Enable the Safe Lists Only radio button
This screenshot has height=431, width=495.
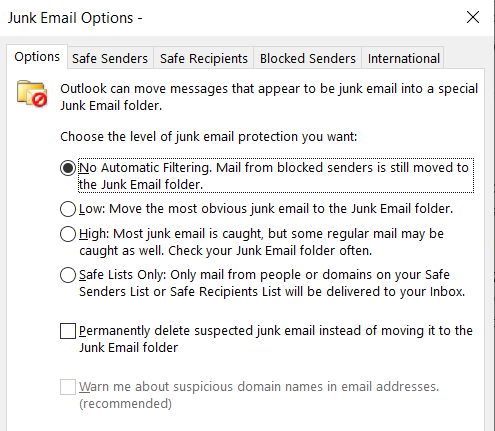coord(68,275)
